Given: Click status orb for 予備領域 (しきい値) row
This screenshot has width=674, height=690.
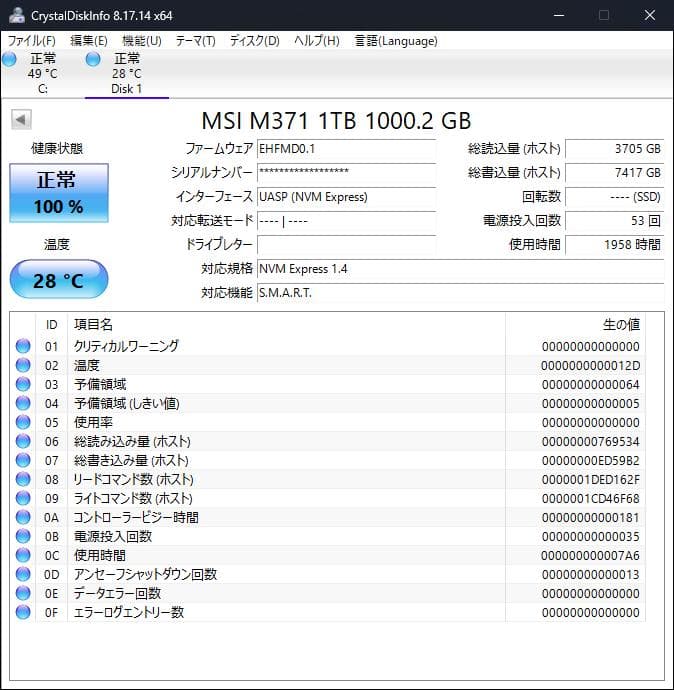Looking at the screenshot, I should click(x=23, y=403).
